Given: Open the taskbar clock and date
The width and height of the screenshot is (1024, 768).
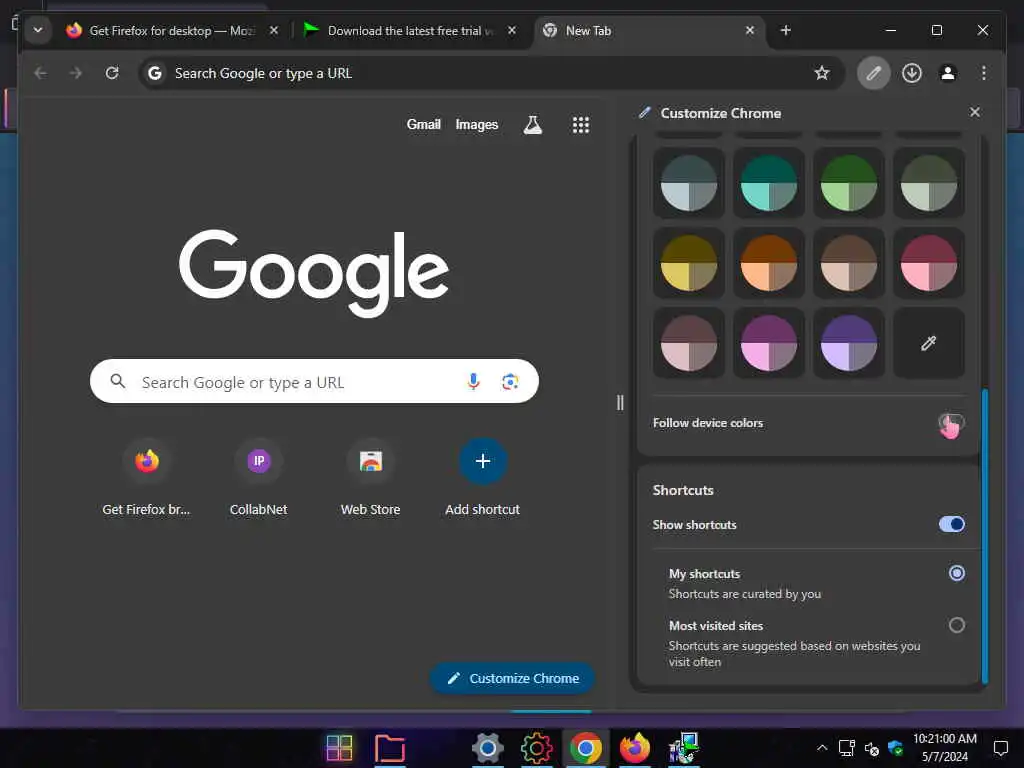Looking at the screenshot, I should [945, 748].
